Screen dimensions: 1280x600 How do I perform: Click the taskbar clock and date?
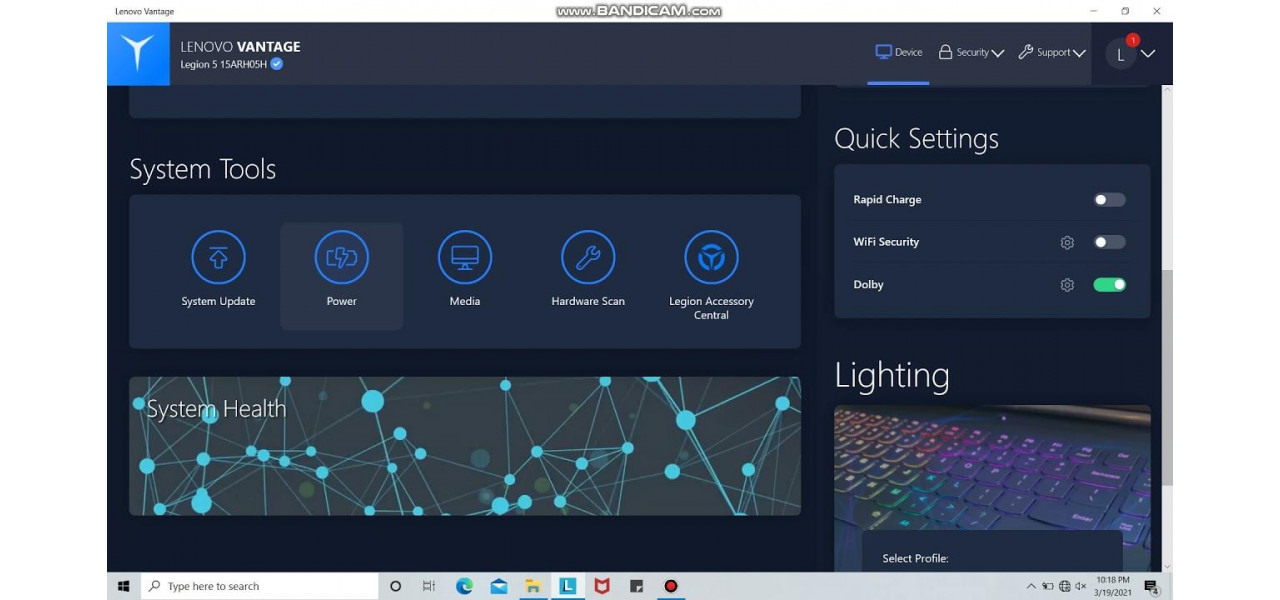(1112, 586)
